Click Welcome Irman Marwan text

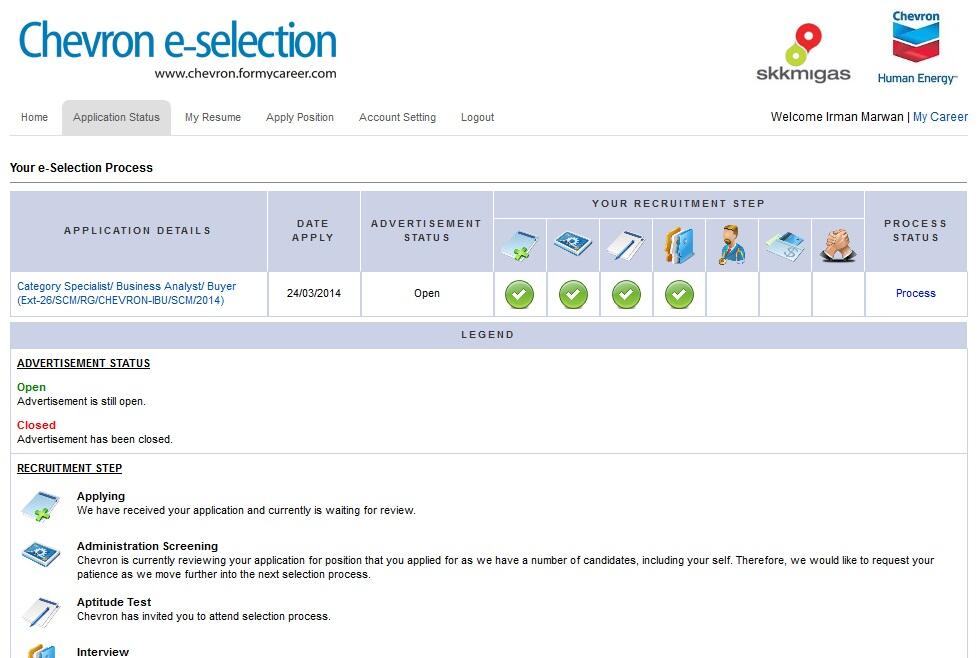click(x=837, y=117)
